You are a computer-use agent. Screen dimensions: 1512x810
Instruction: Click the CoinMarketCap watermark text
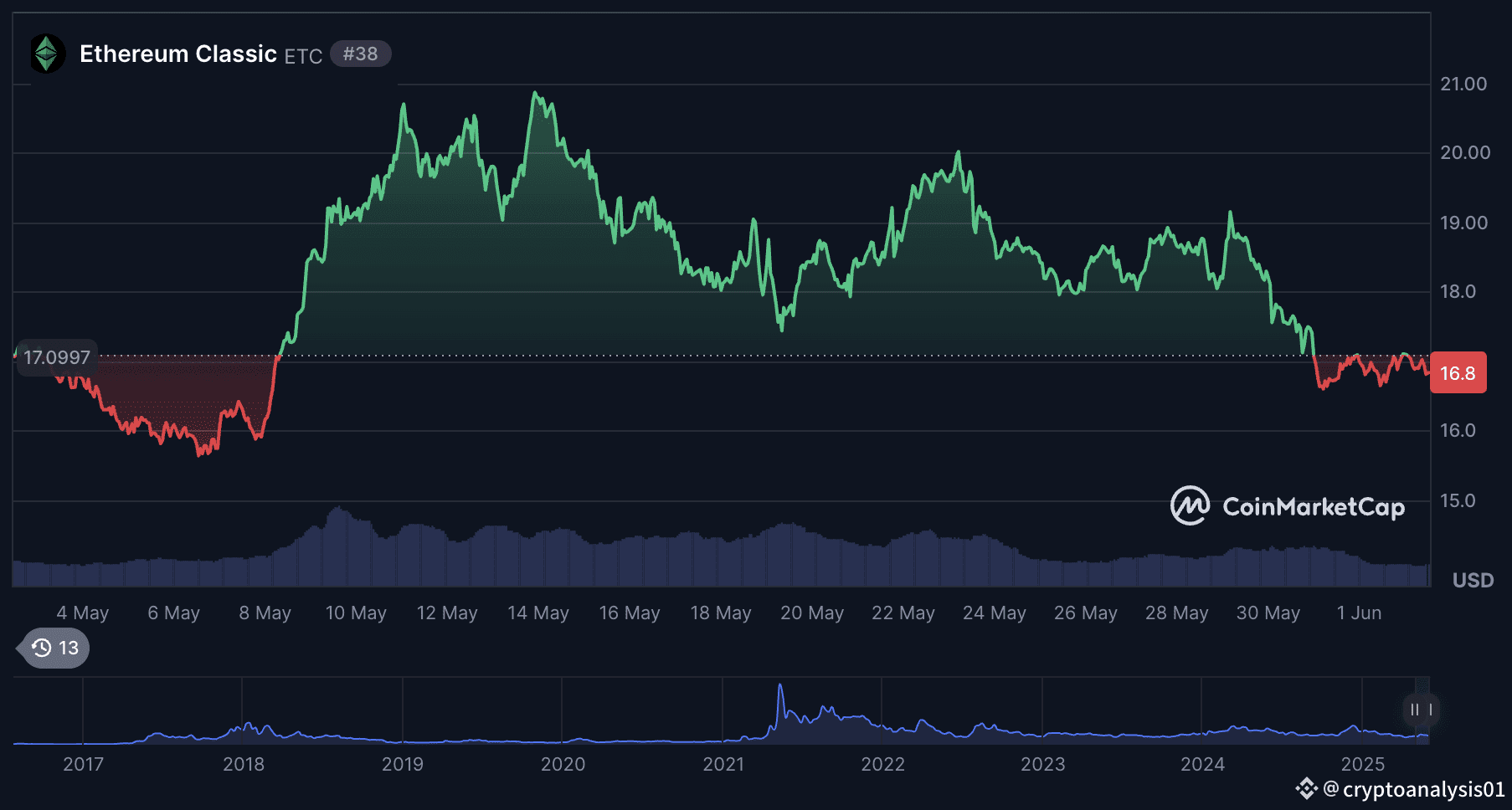[1313, 507]
